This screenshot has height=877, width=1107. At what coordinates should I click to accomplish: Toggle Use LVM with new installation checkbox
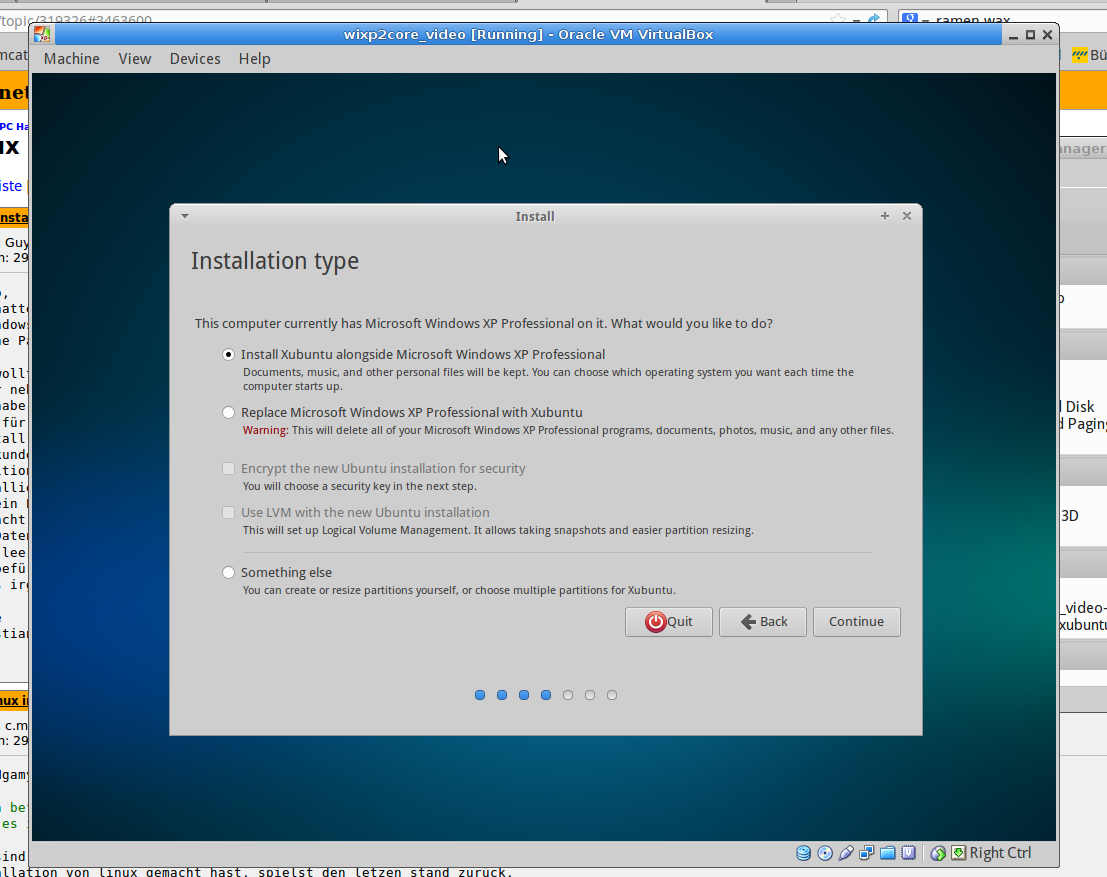[228, 512]
